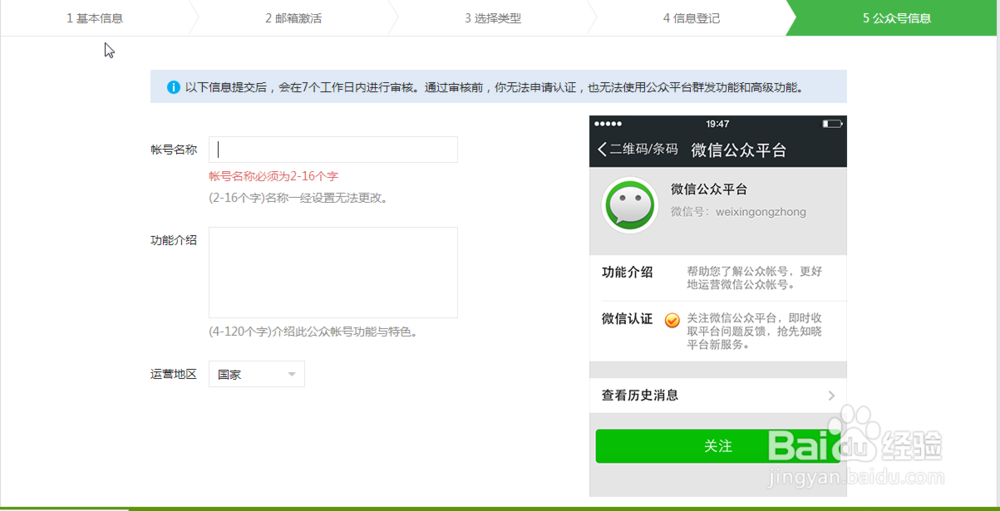Screen dimensions: 1000x511
Task: Click the blue info icon in notice bar
Action: [173, 87]
